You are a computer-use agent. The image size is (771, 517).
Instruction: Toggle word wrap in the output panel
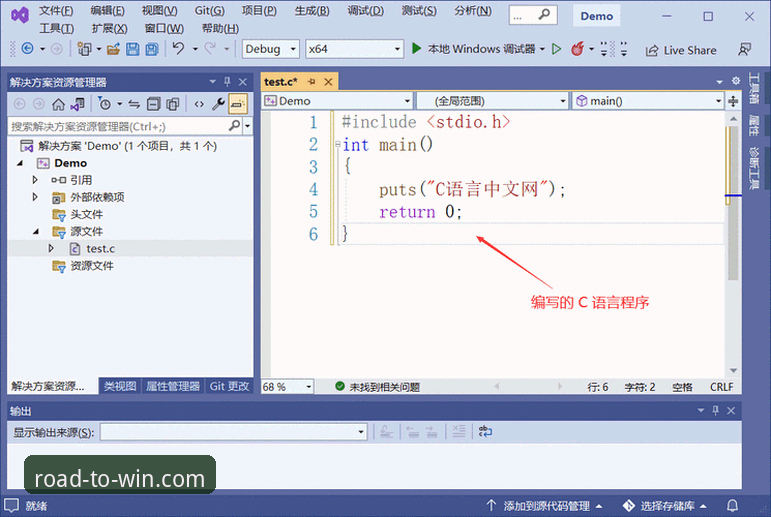[x=485, y=431]
